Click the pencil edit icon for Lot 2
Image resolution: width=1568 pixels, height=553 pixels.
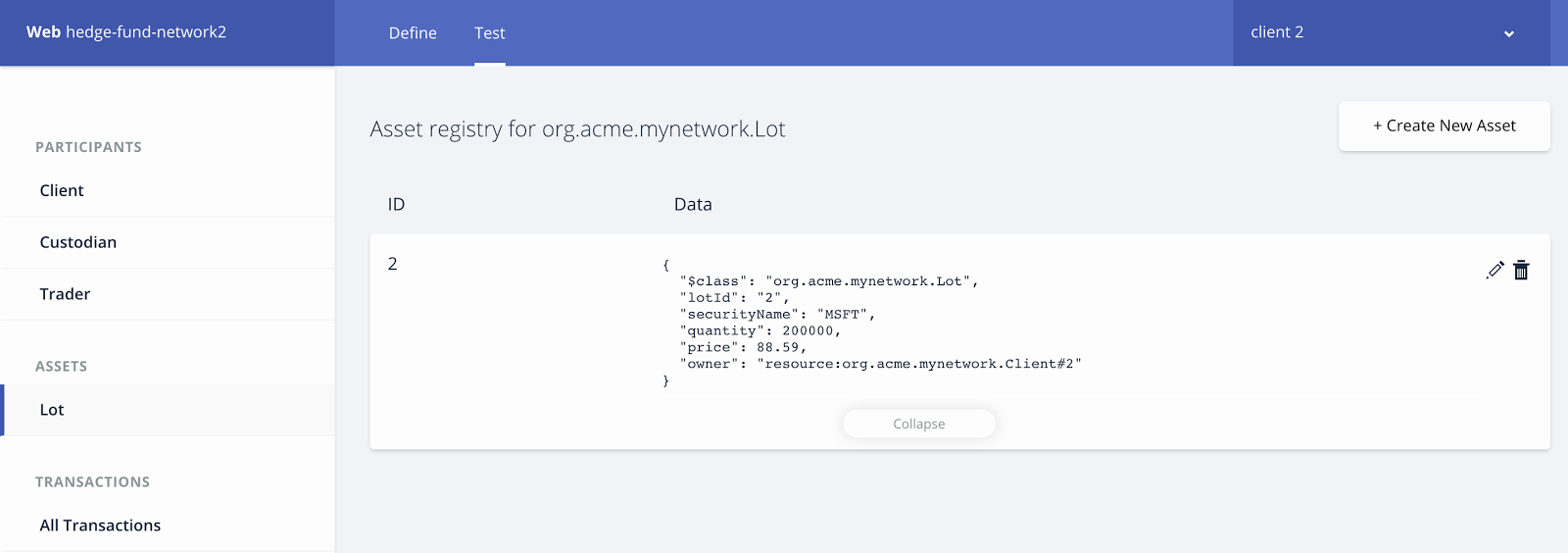[x=1494, y=270]
